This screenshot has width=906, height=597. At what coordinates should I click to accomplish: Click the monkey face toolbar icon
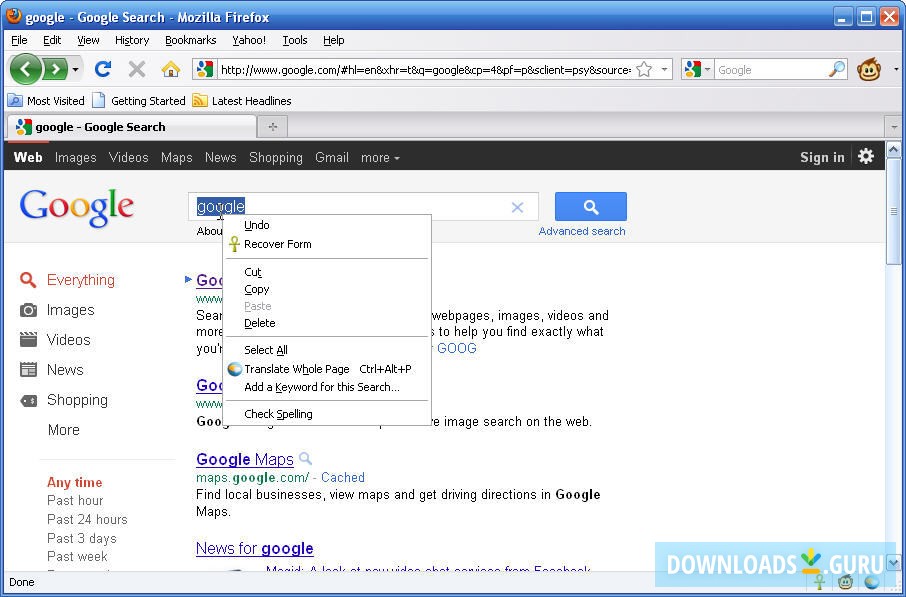click(868, 69)
